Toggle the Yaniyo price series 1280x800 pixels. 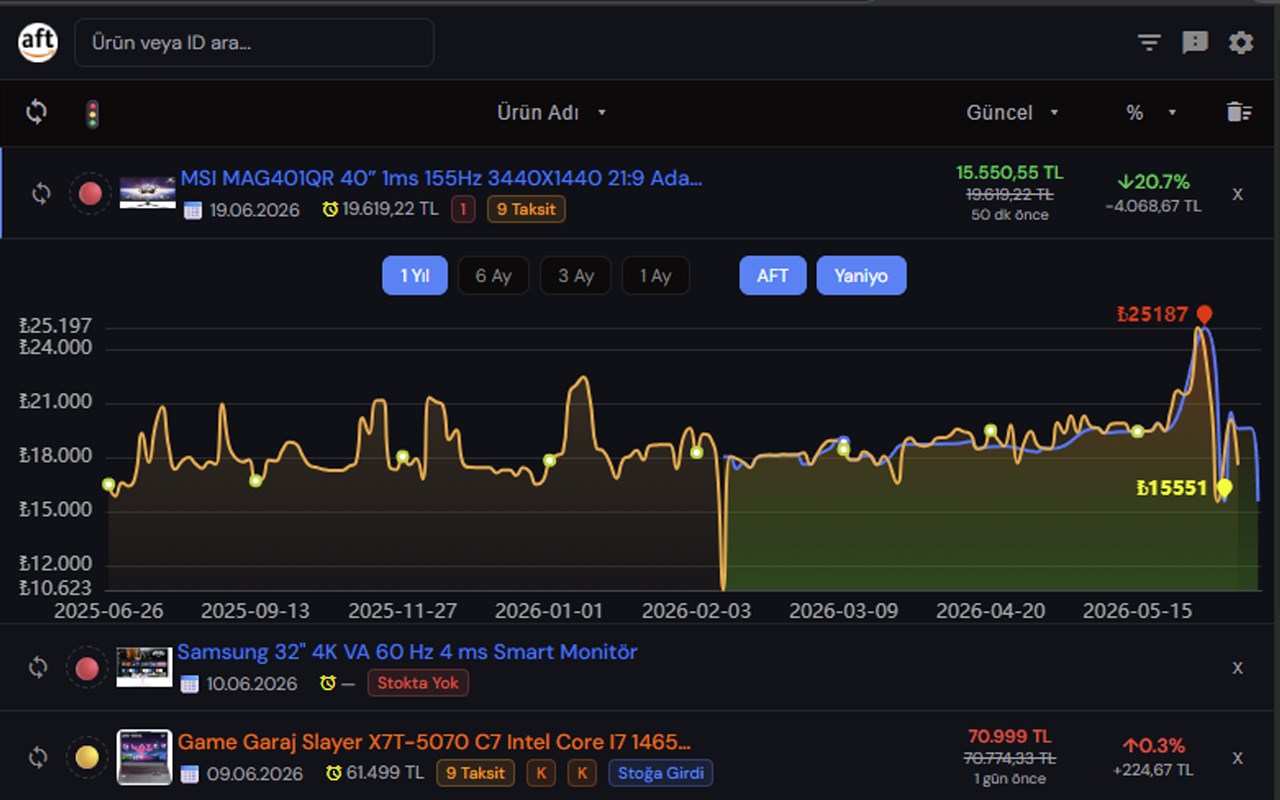pos(861,276)
